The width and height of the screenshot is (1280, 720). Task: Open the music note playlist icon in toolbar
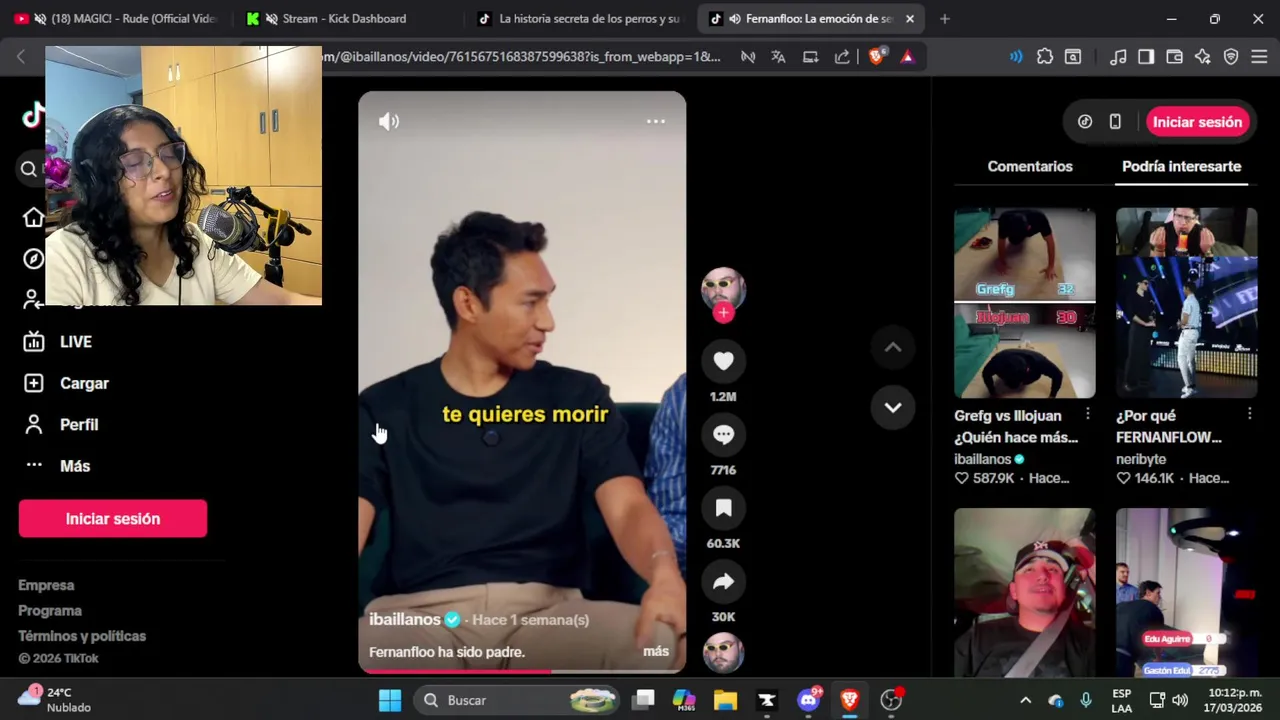tap(1118, 57)
